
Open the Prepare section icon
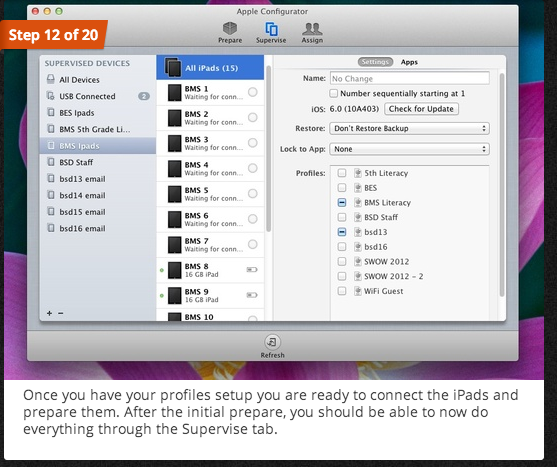pyautogui.click(x=230, y=28)
